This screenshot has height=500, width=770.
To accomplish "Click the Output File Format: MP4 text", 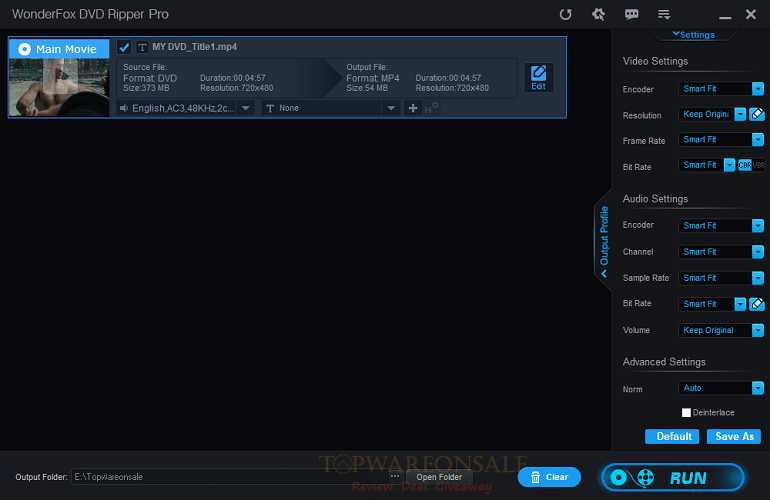I will pos(373,79).
